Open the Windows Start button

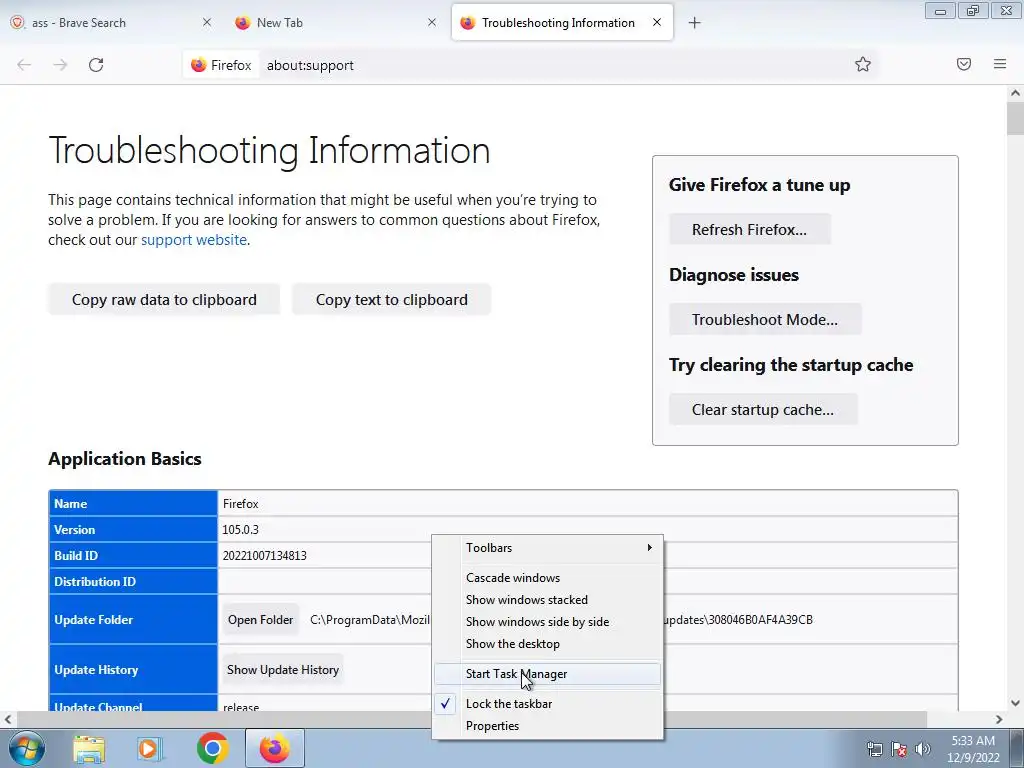(26, 748)
